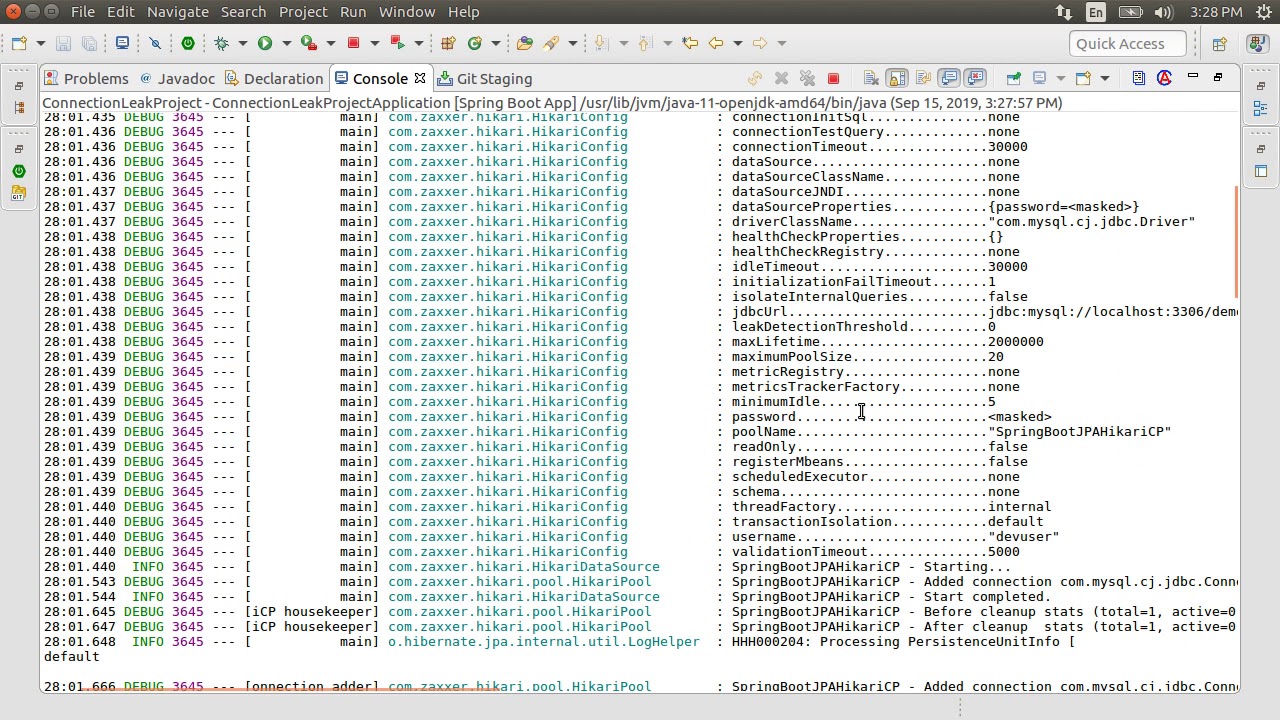Toggle Show Console on Standard Out change
The height and width of the screenshot is (720, 1280).
tap(949, 78)
